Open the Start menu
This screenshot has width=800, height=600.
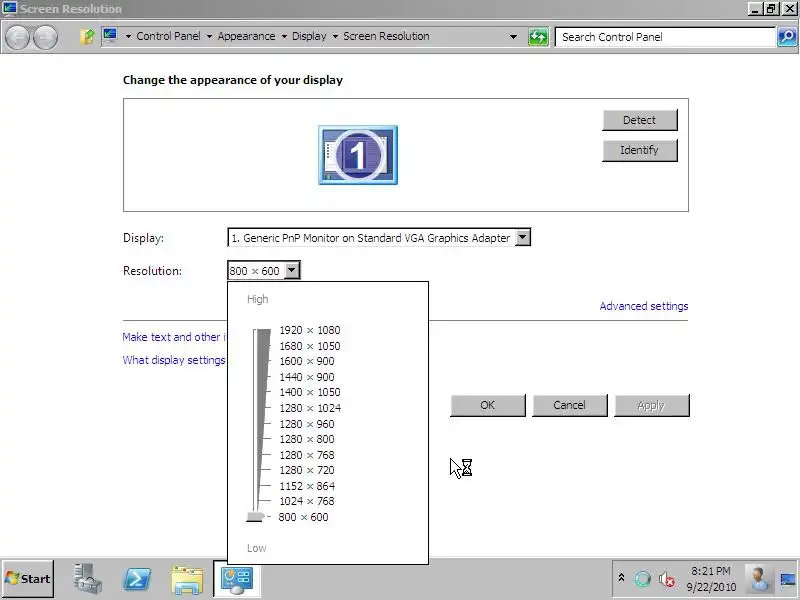[x=28, y=579]
